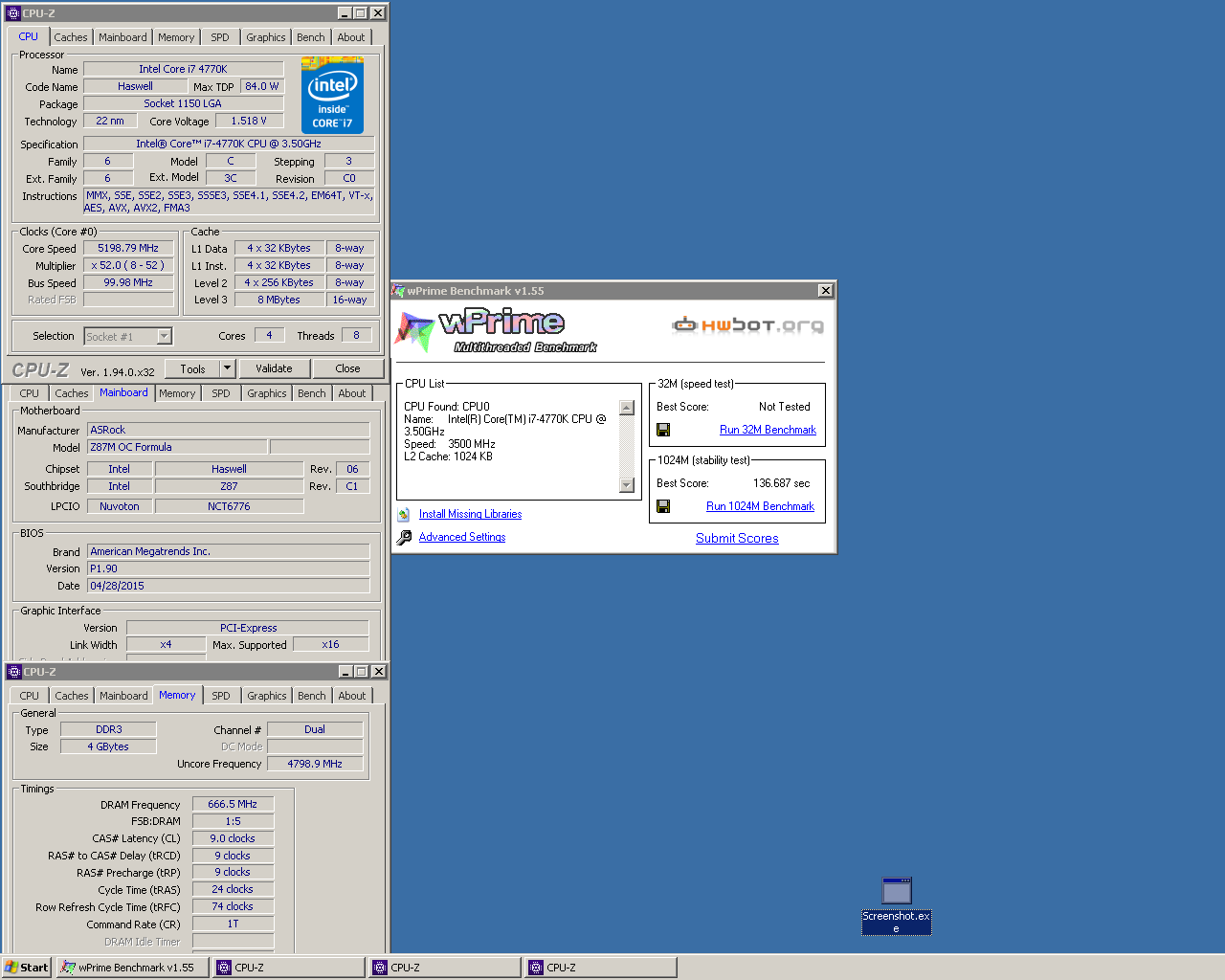Click the wPrime title bar icon

click(399, 291)
